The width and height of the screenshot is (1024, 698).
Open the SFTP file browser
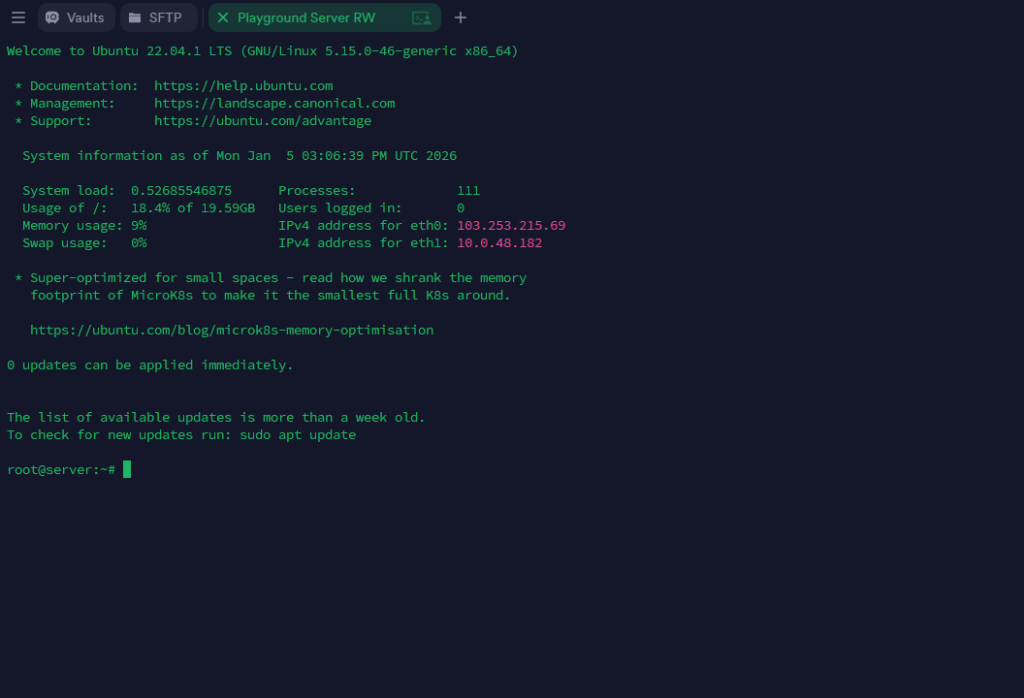click(157, 17)
